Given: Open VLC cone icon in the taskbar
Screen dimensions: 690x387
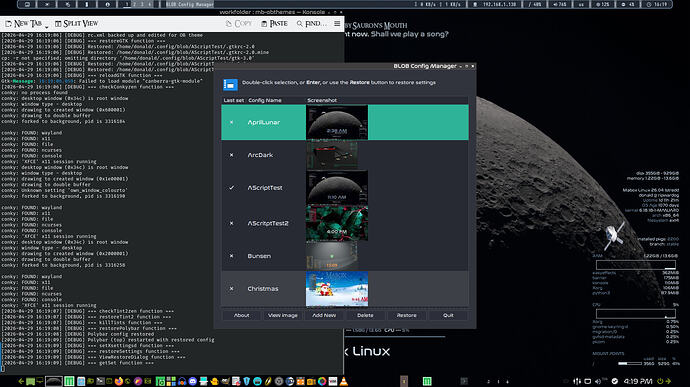Looking at the screenshot, I should click(x=343, y=381).
